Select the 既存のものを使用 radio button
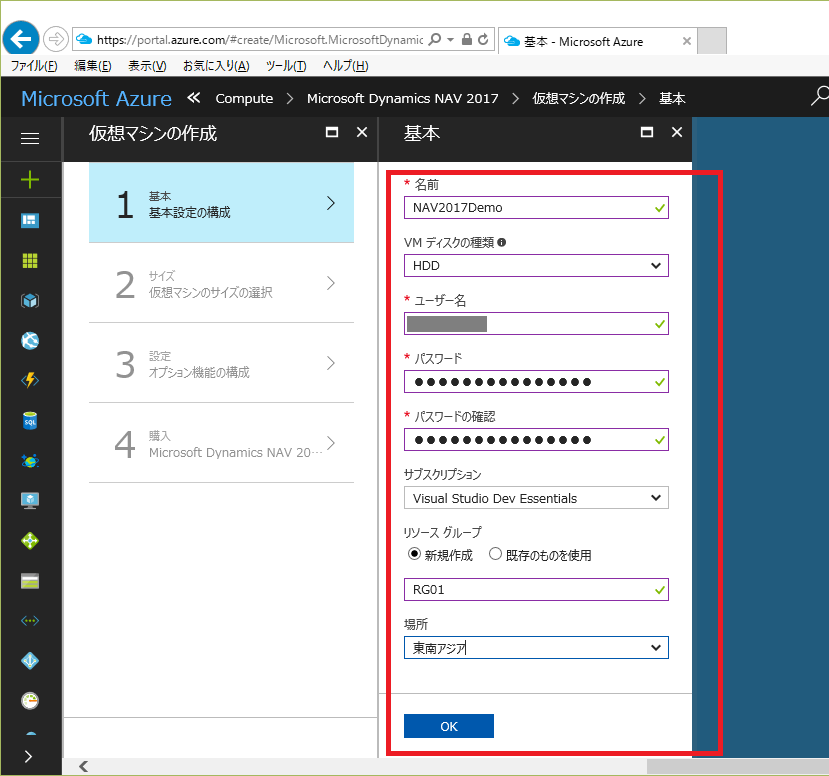This screenshot has width=829, height=776. tap(495, 554)
